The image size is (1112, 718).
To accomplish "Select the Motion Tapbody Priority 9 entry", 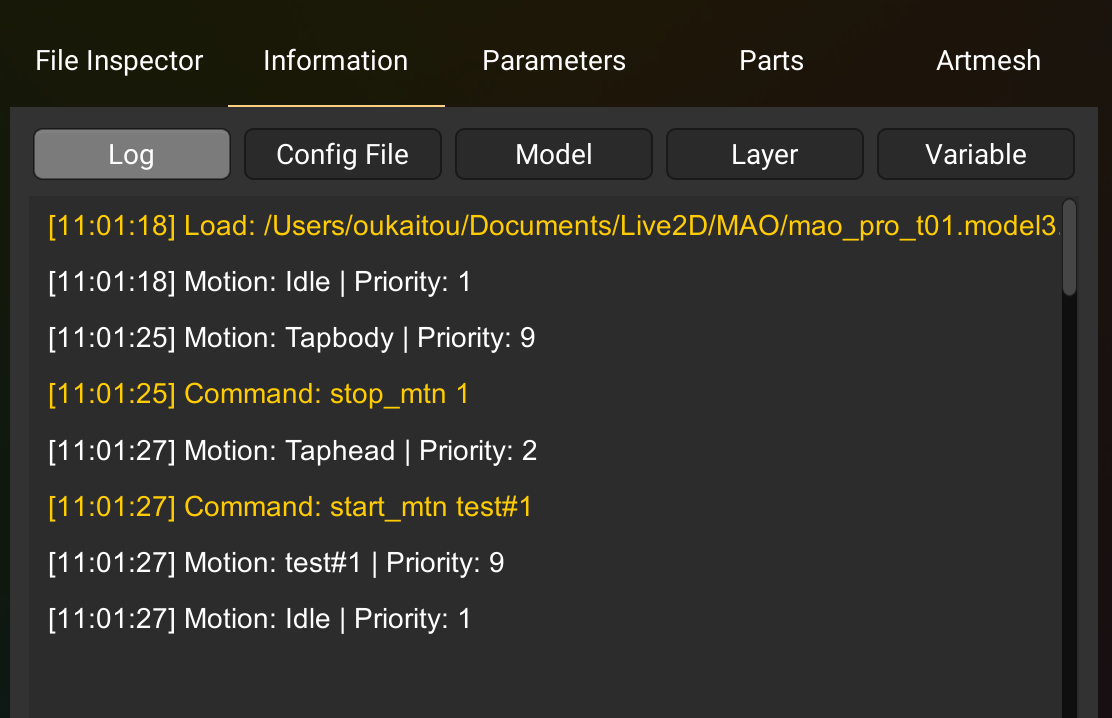I will pyautogui.click(x=291, y=338).
